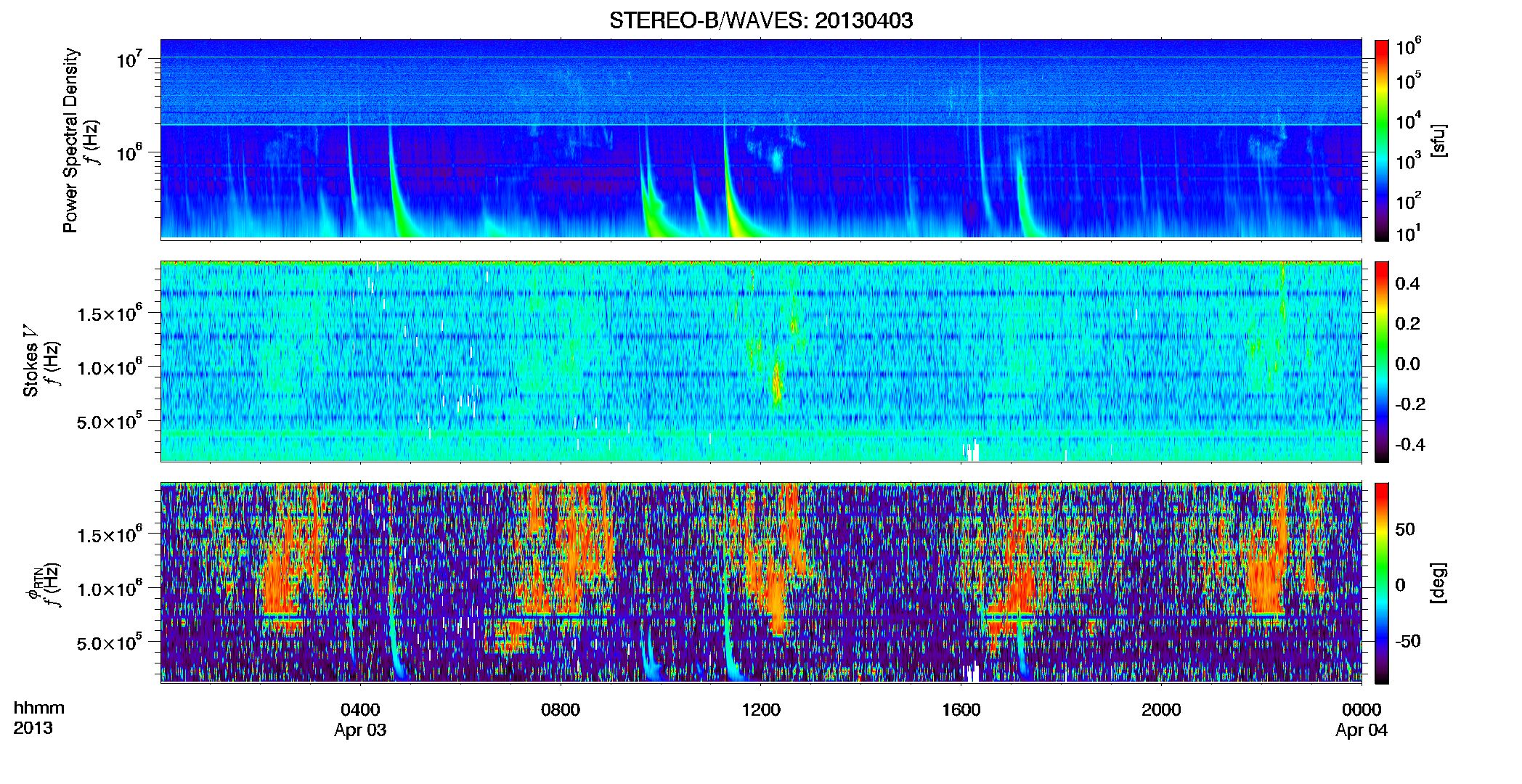Click the [sfu] colorbar unit label
Screen dimensions: 1522x784
click(1438, 140)
